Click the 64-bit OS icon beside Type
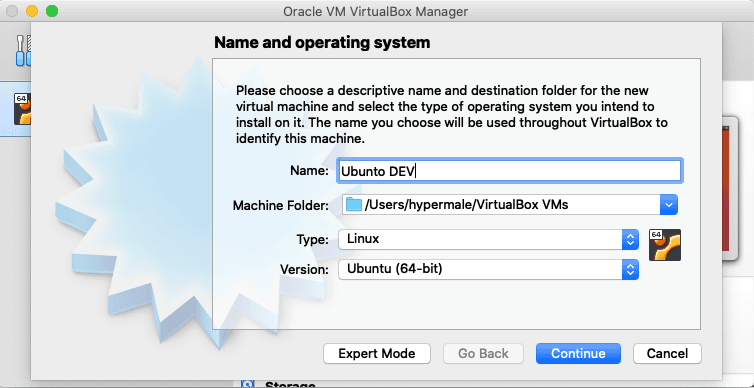The height and width of the screenshot is (388, 754). pos(665,245)
